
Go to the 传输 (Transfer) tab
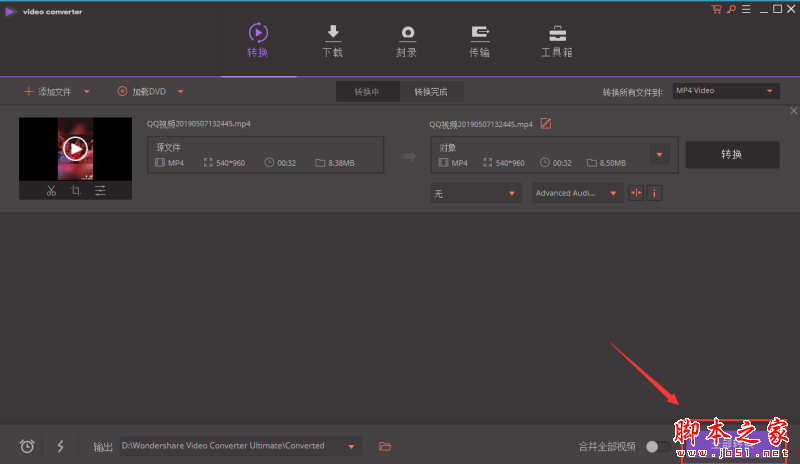pos(480,41)
